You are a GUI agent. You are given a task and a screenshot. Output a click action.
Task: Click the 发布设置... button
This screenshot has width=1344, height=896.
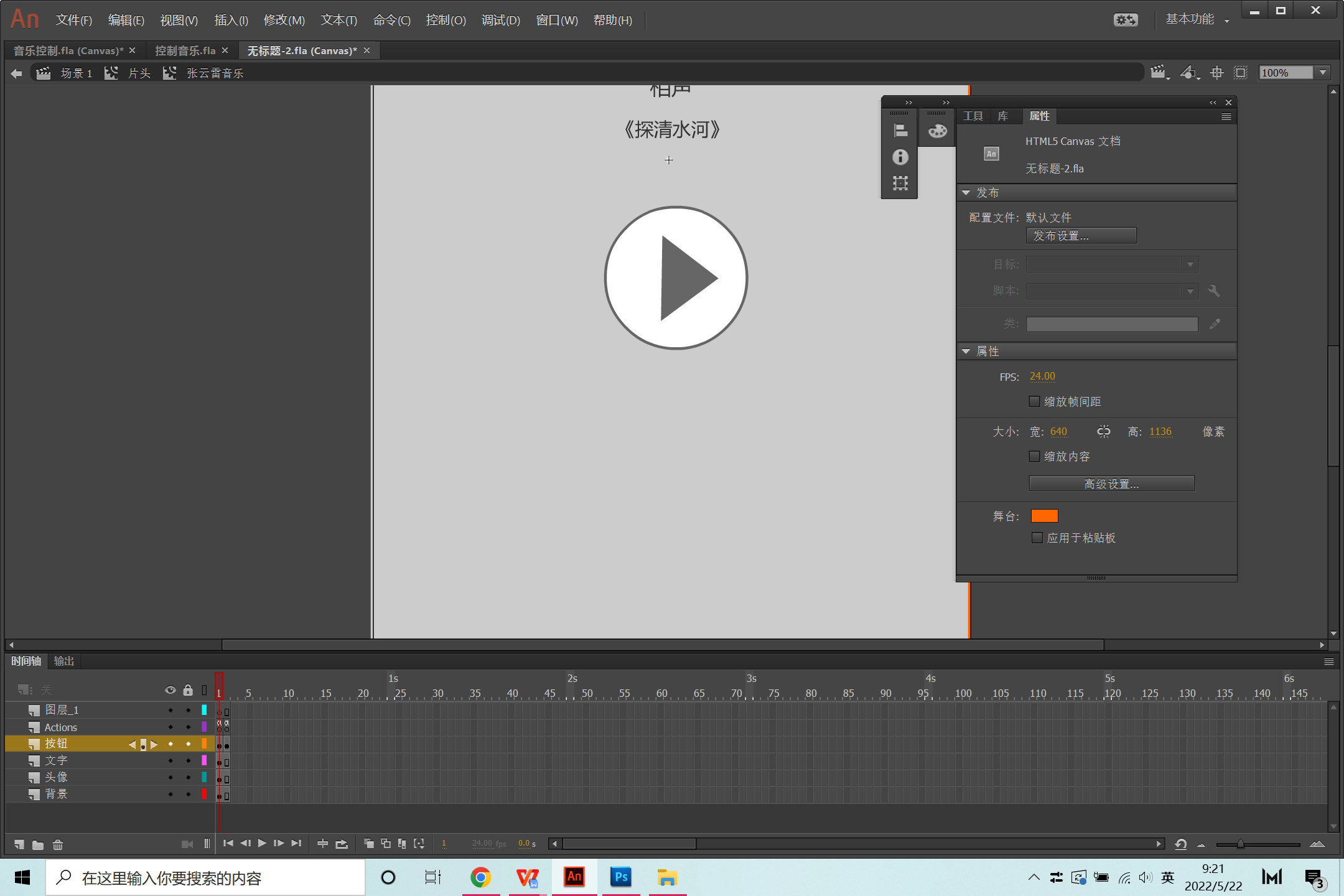pyautogui.click(x=1081, y=236)
